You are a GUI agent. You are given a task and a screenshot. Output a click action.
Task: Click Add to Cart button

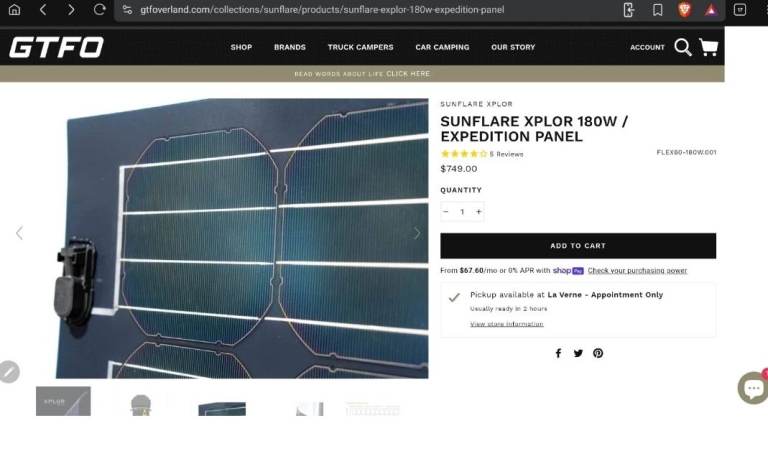pos(578,246)
